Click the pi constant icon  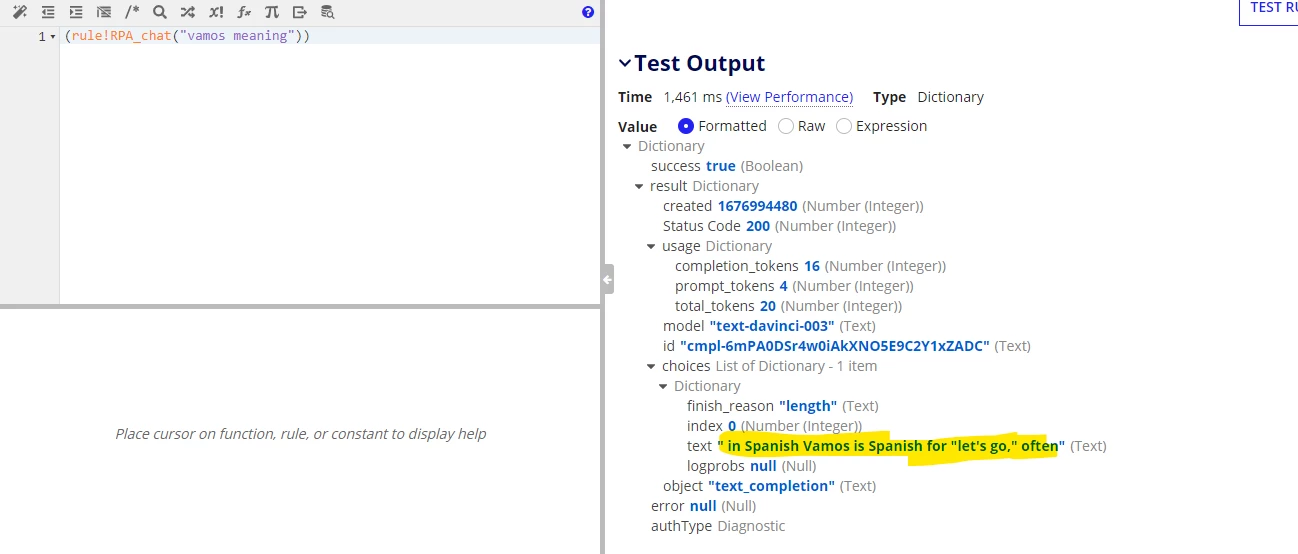[x=272, y=12]
